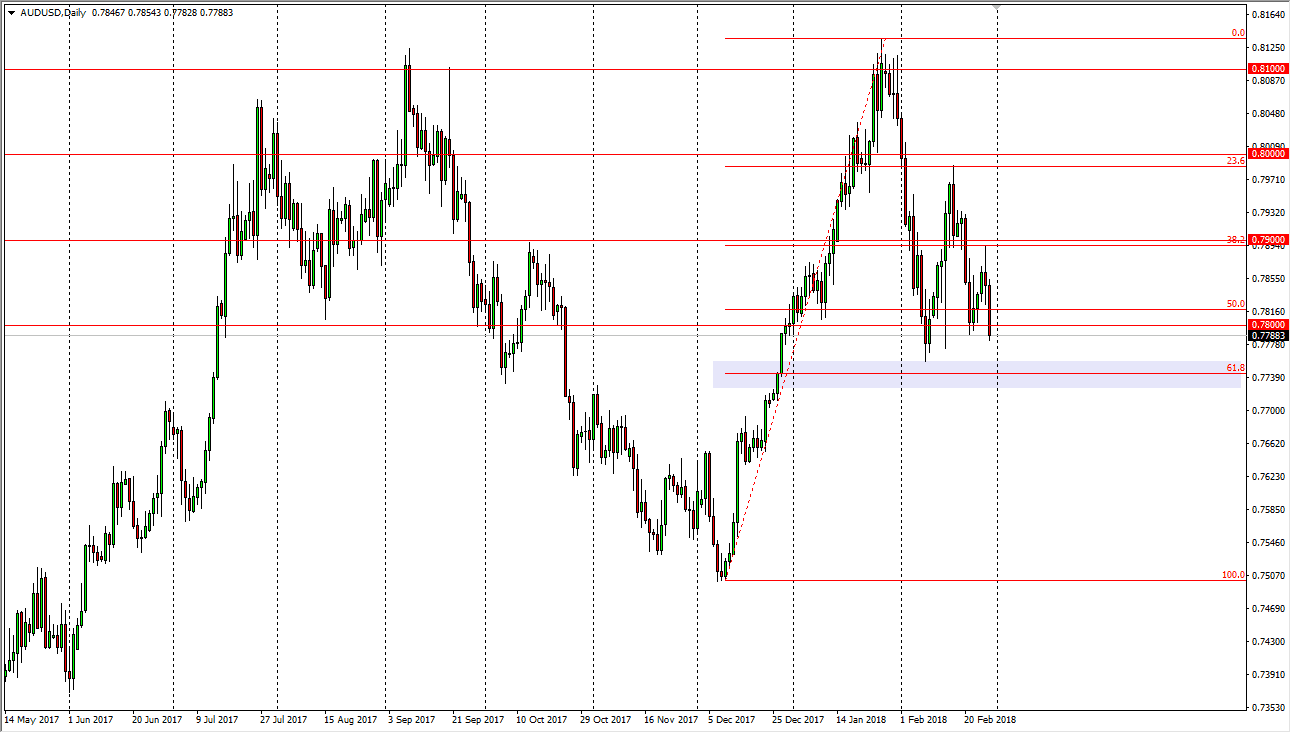
Task: Click the 9 Jul 2017 date label
Action: coord(217,719)
